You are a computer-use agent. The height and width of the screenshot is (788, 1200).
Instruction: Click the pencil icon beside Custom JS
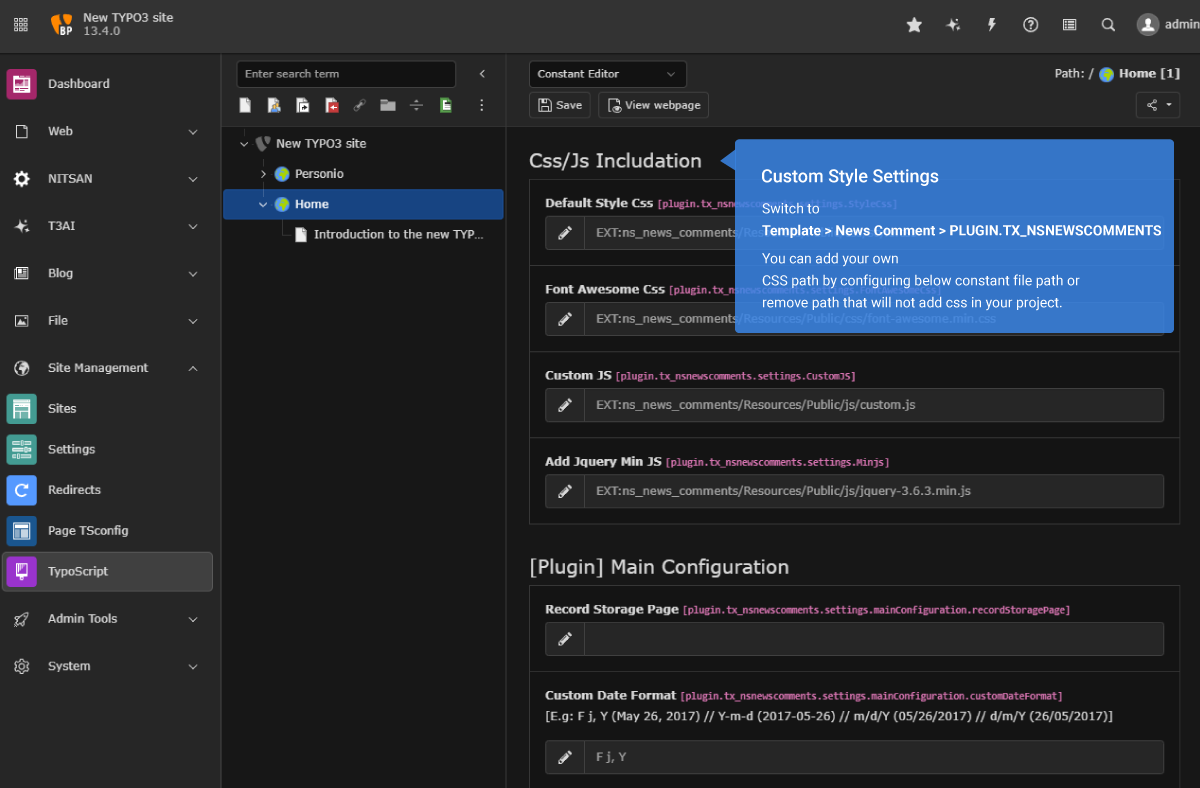point(565,405)
